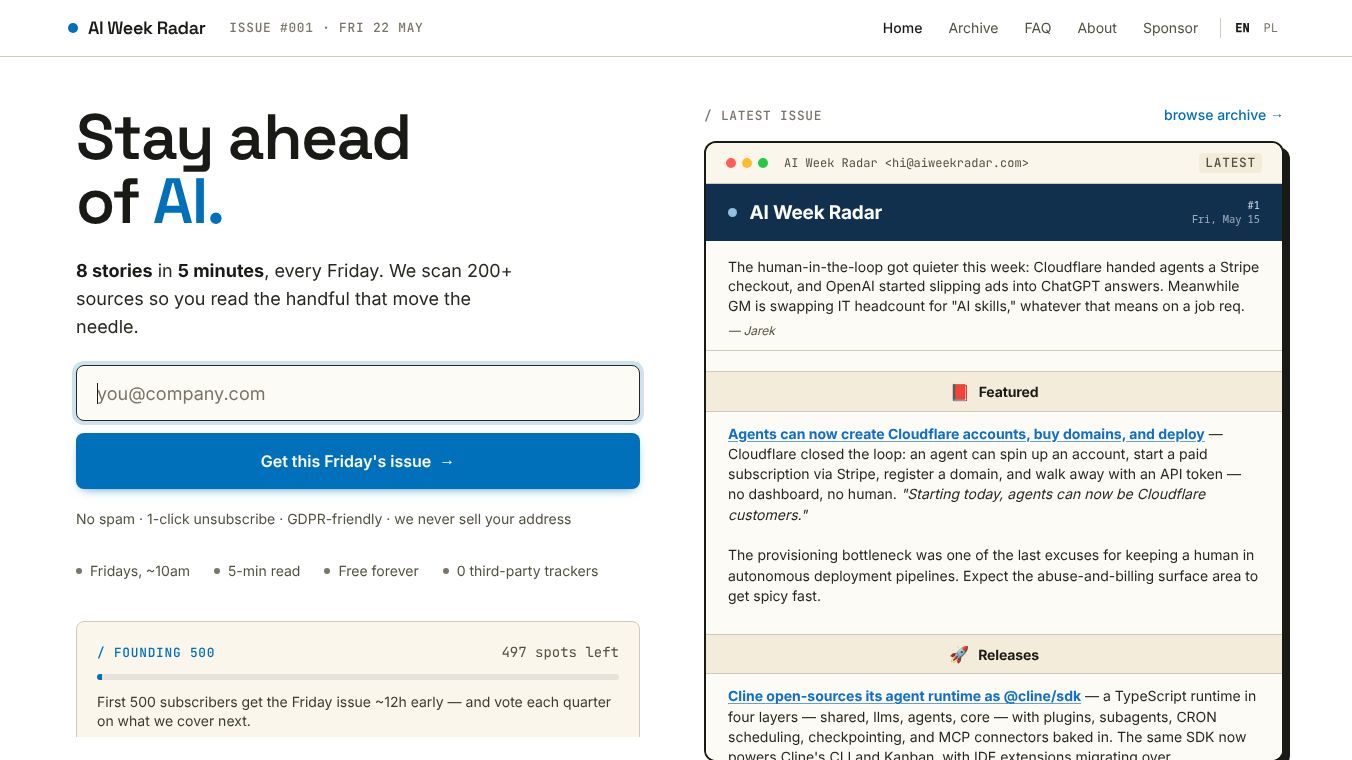The height and width of the screenshot is (760, 1352).
Task: Click the '/ FOUNDING 500' label
Action: 156,653
